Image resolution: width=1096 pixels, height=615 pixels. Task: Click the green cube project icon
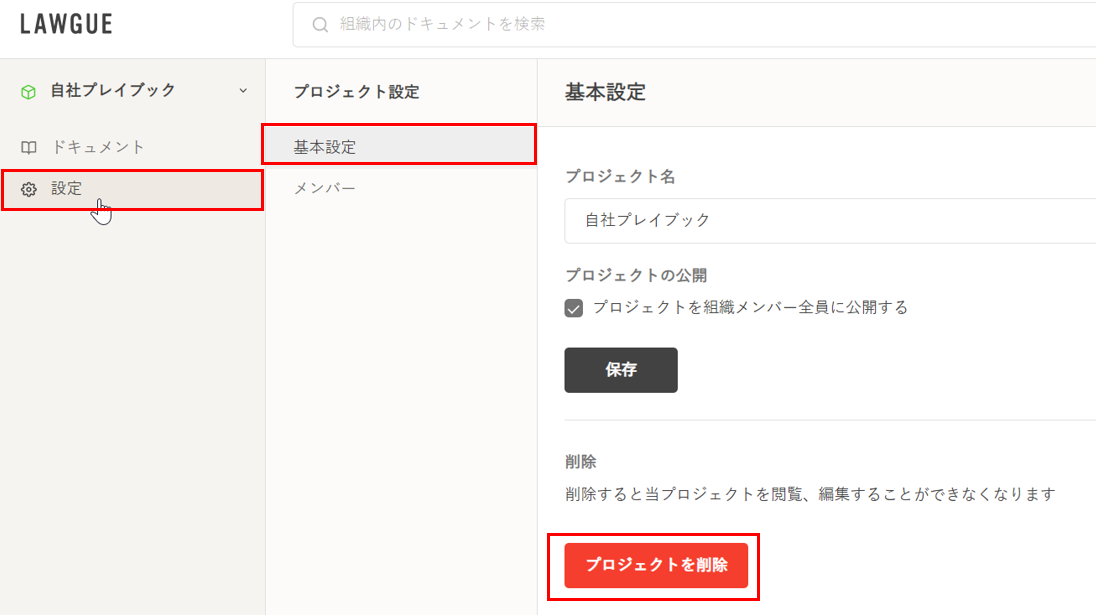pos(28,91)
